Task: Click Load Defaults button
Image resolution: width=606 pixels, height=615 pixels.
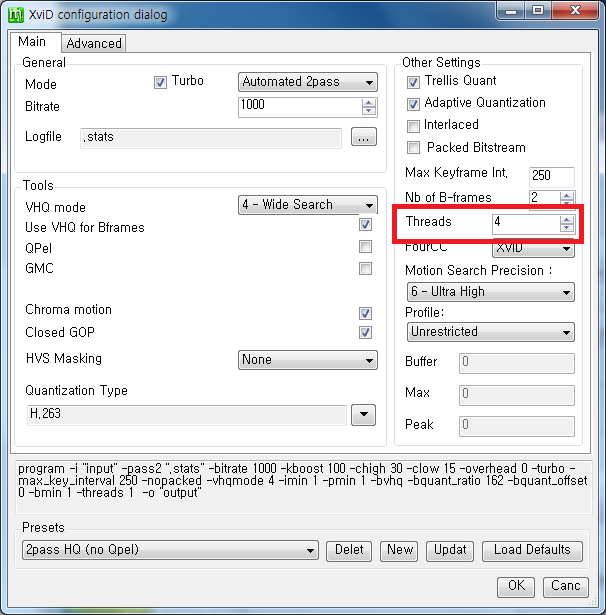Action: coord(532,551)
